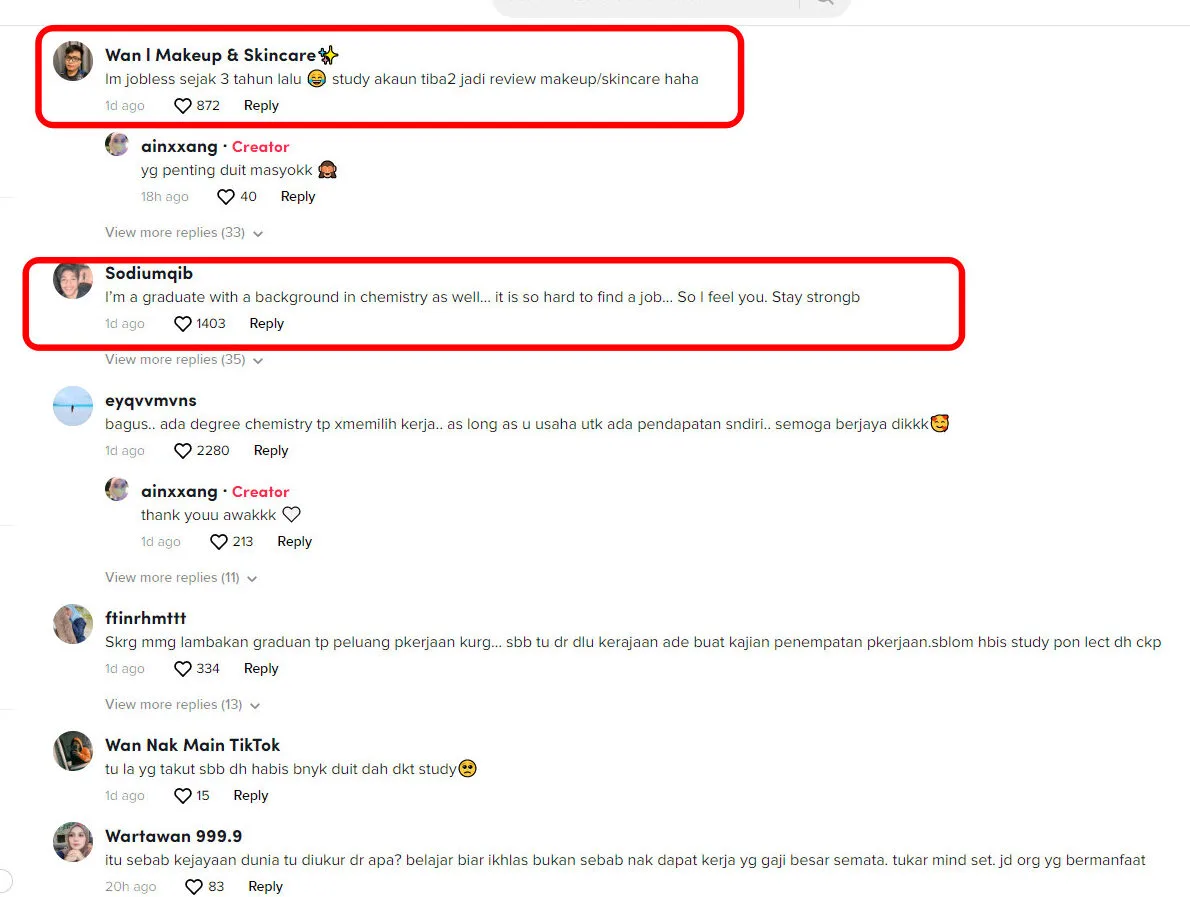Like Sodiumqib's comment with 1403 likes

[x=183, y=323]
